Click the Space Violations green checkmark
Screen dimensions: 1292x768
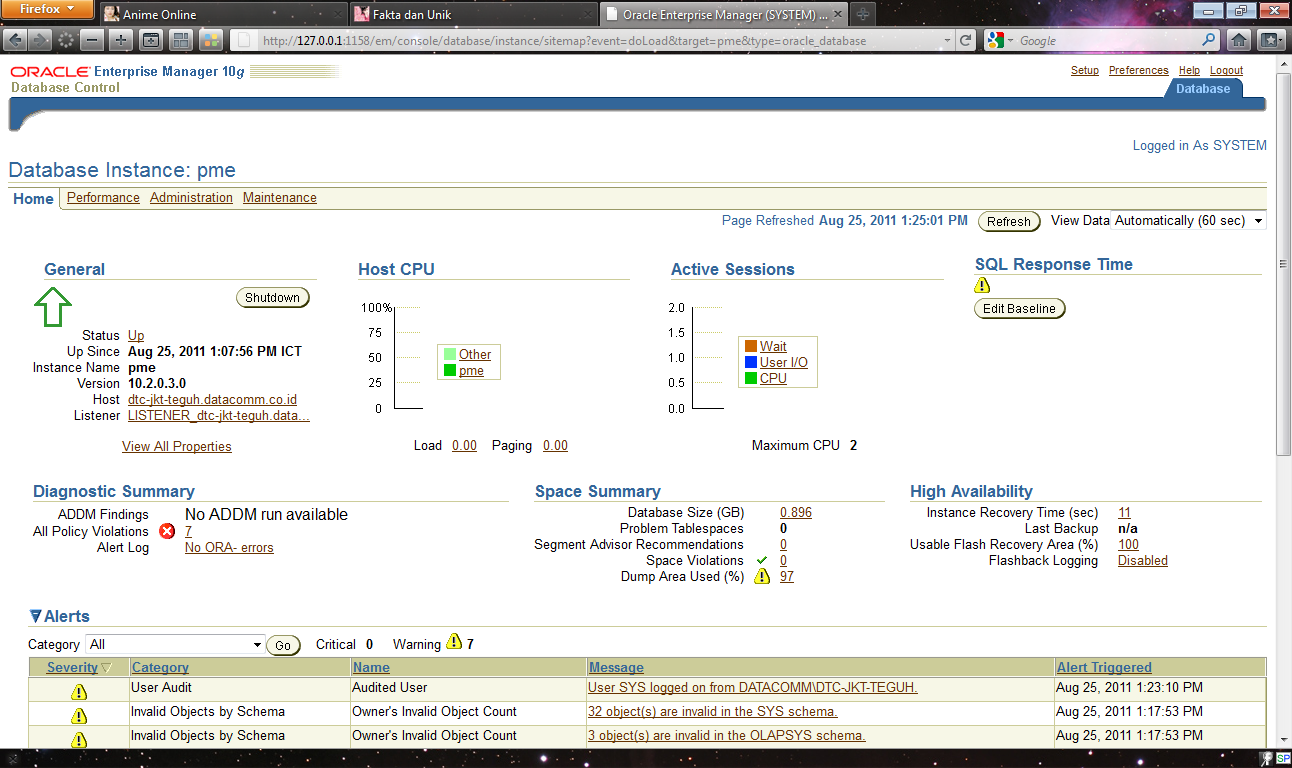[762, 560]
